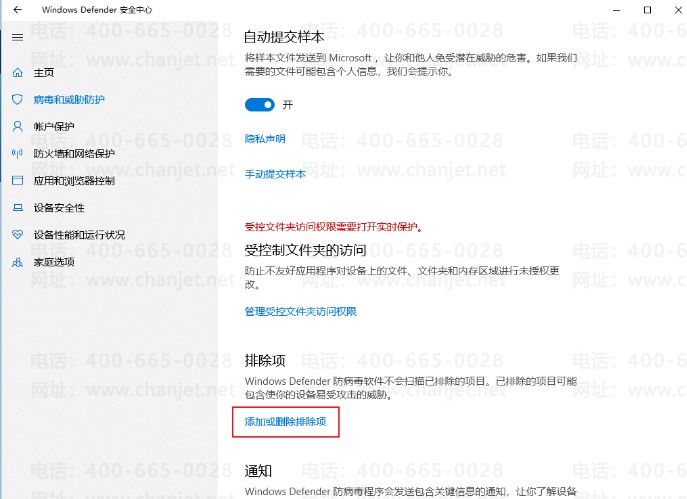Open 防火墙和网络保护 section

click(x=74, y=153)
